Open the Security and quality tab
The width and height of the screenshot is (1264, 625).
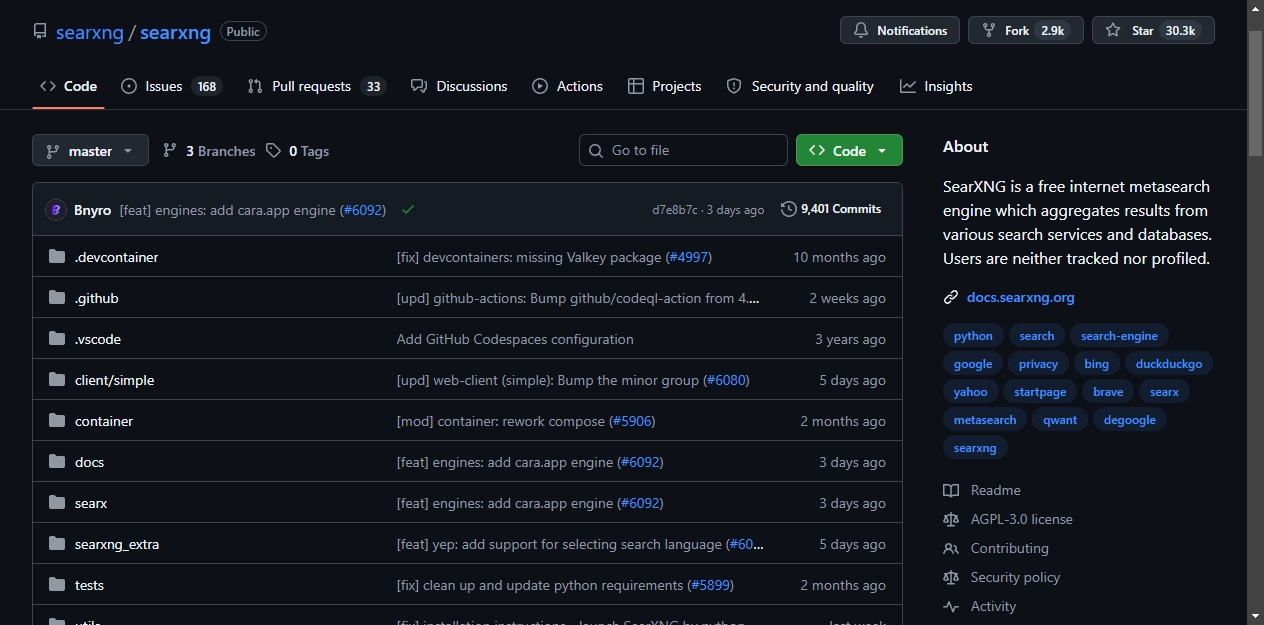coord(800,86)
